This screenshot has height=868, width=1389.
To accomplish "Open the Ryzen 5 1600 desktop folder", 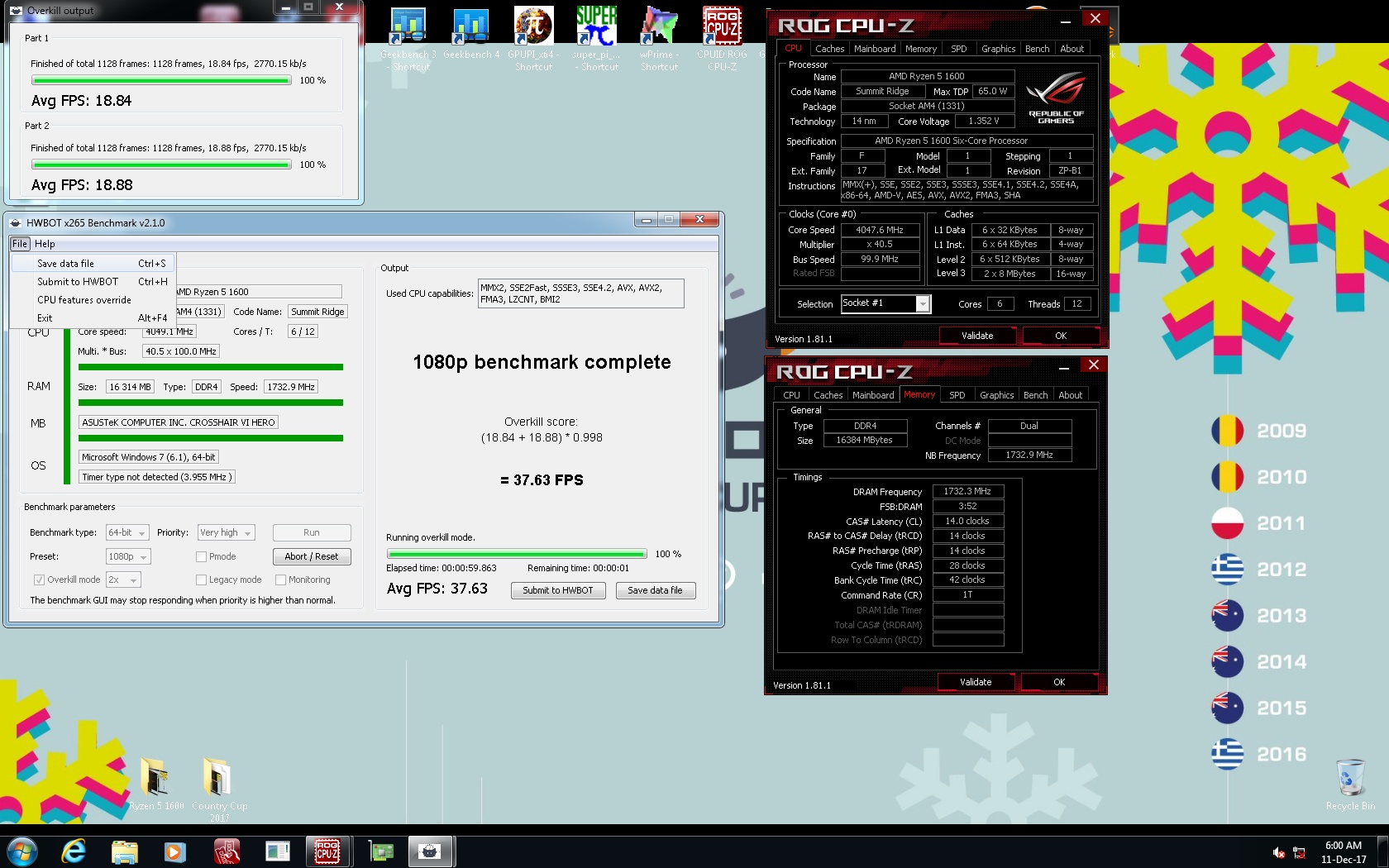I will [x=155, y=784].
